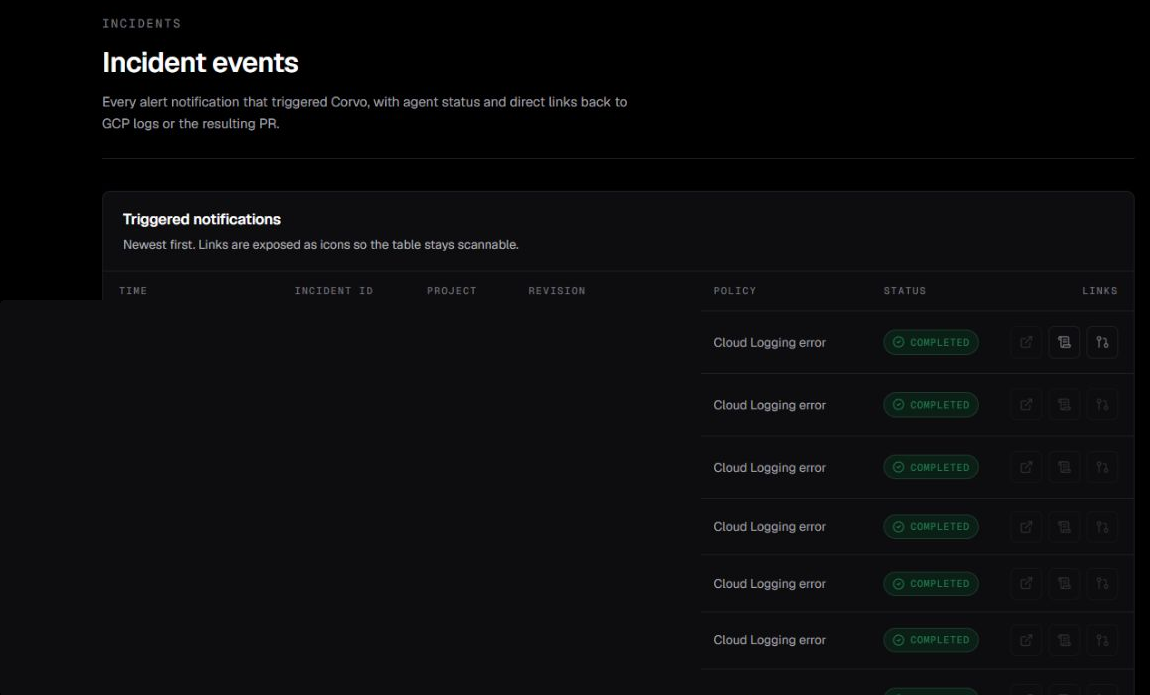Open the logs scroll icon in first incident row
1150x695 pixels.
[1064, 342]
